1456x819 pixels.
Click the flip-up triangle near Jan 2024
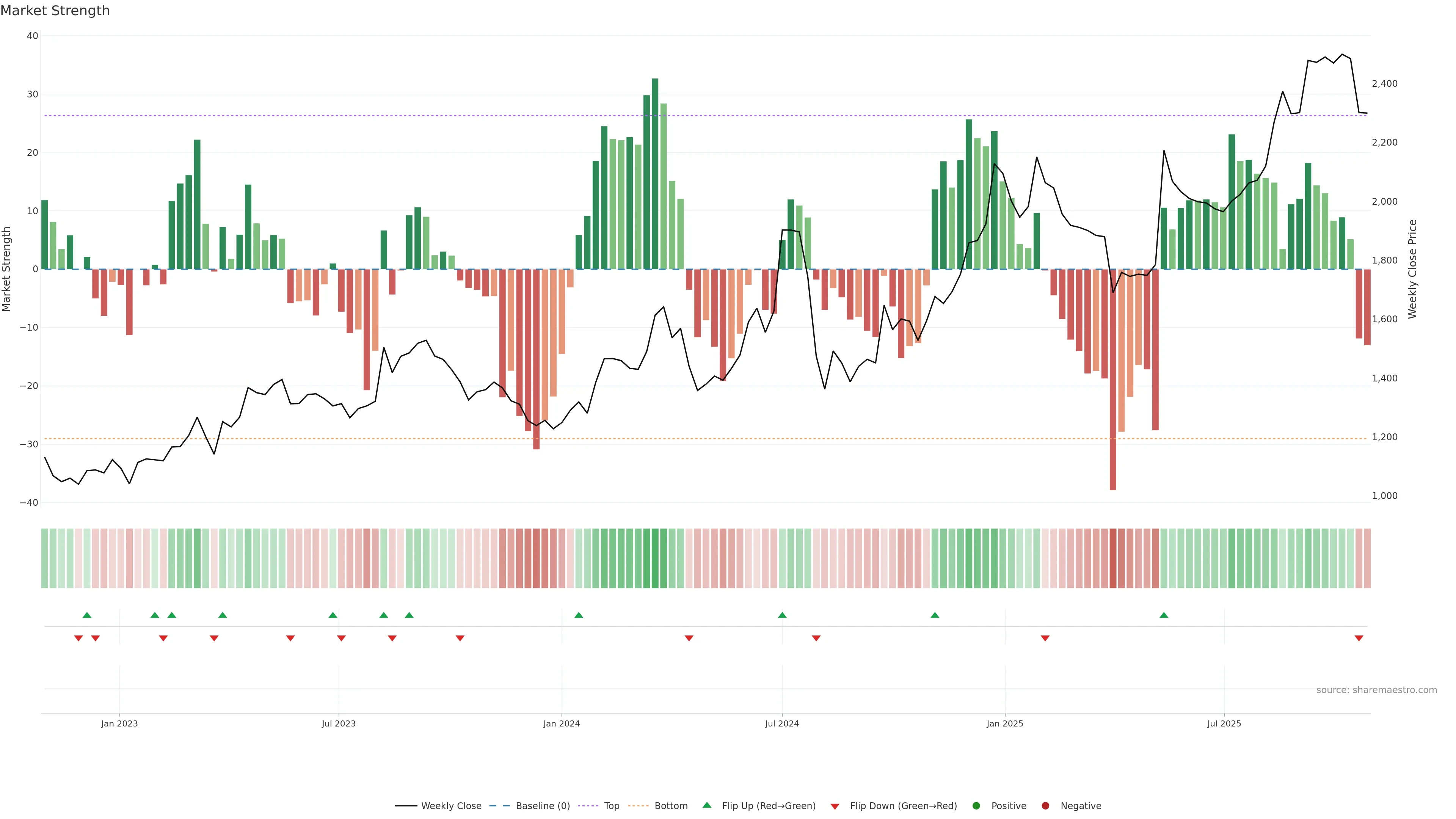pyautogui.click(x=578, y=615)
